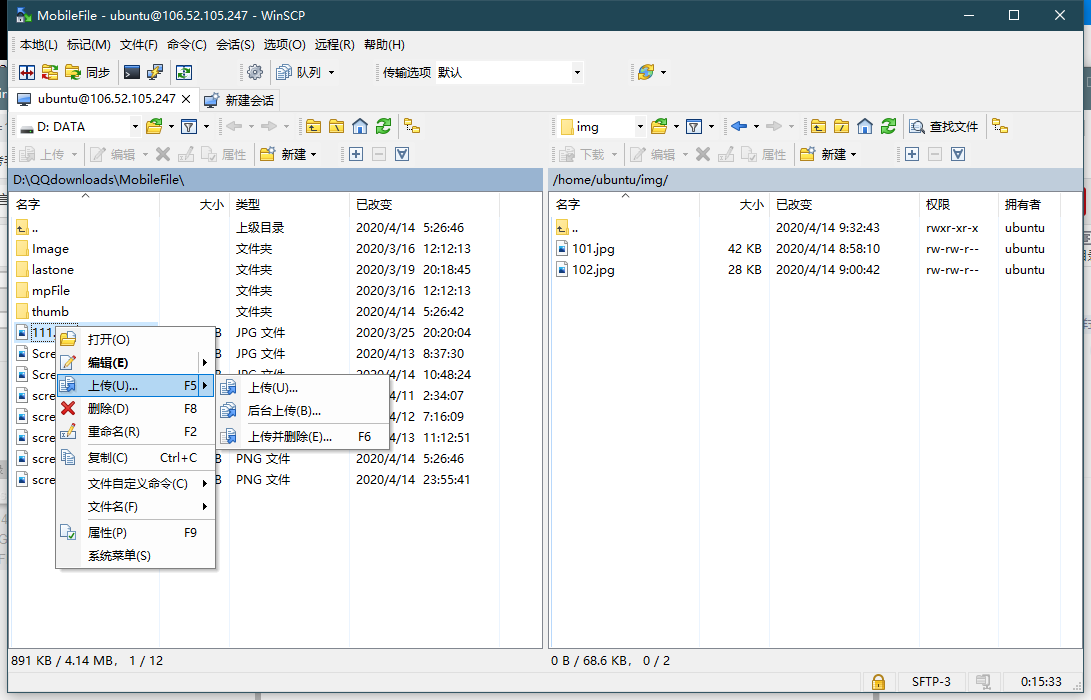1091x700 pixels.
Task: Click the local select files plus icon
Action: pos(356,154)
